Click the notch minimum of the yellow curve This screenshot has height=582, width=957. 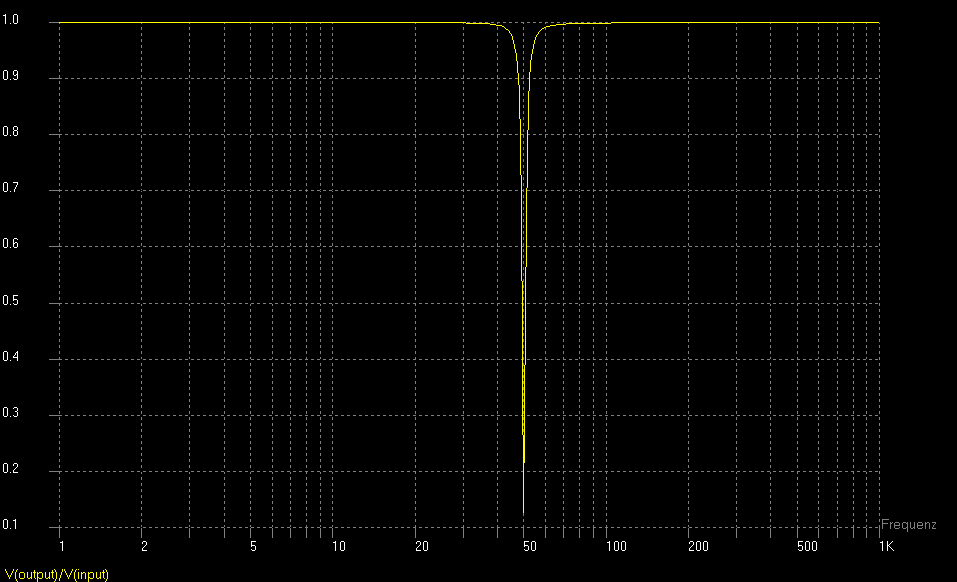523,514
